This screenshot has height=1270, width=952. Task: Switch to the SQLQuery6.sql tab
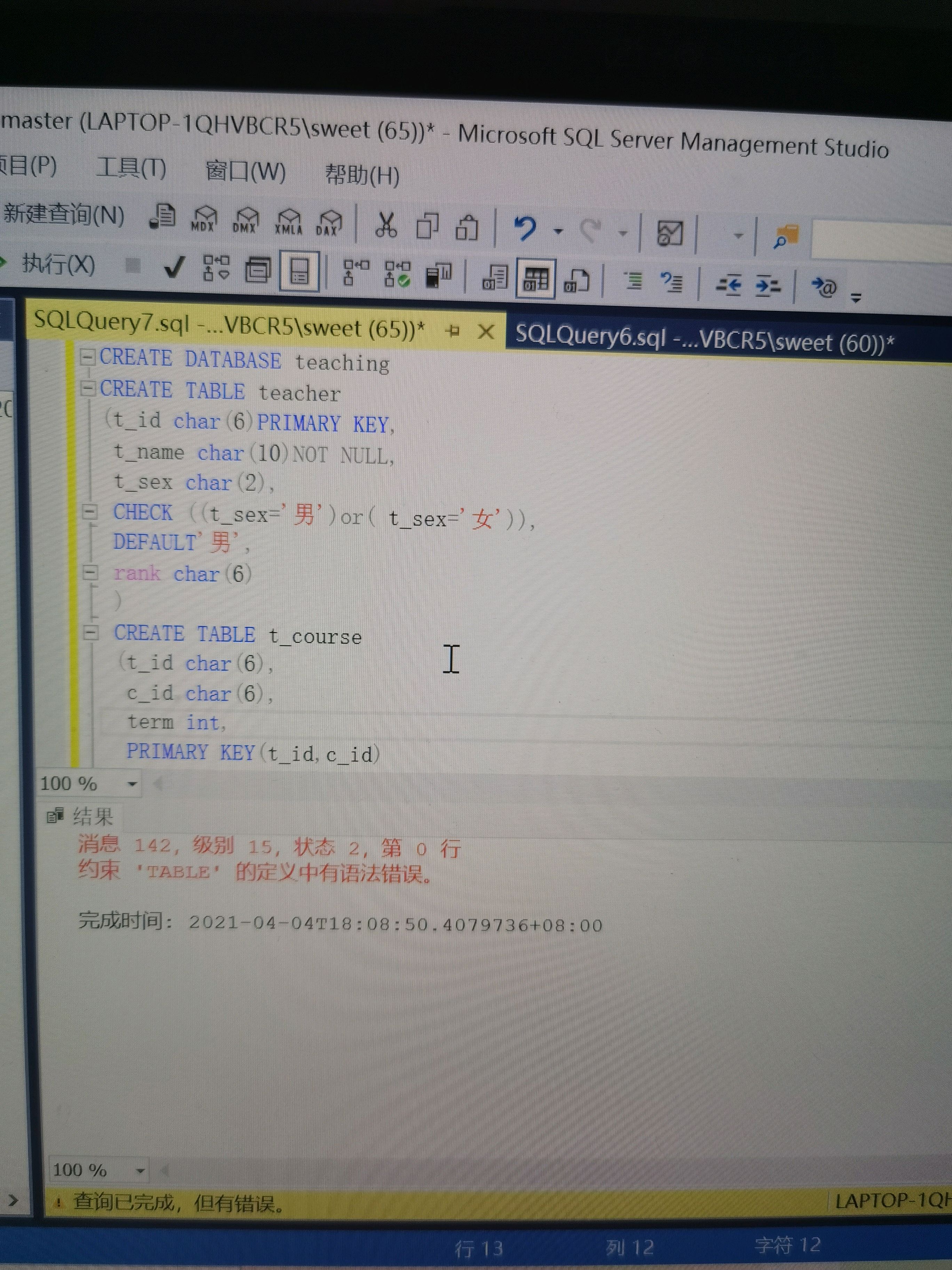(x=705, y=338)
